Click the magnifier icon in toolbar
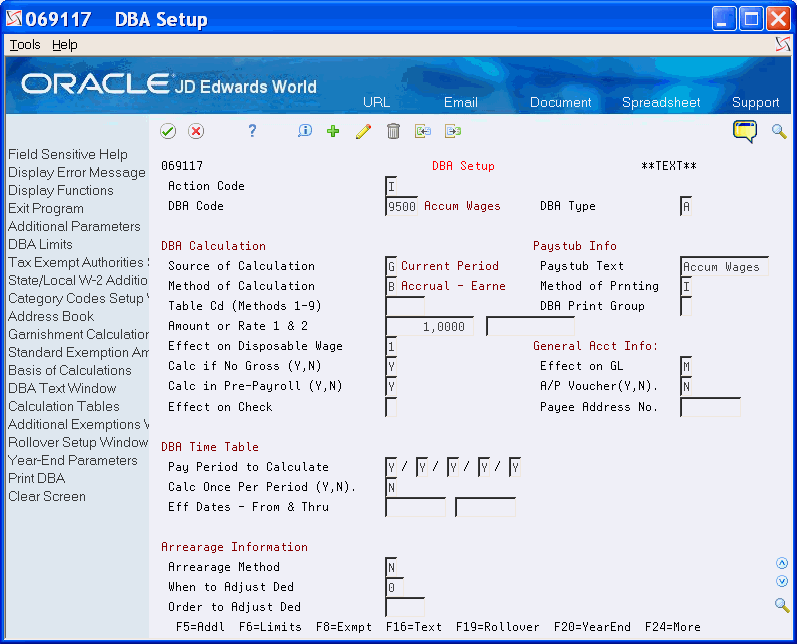This screenshot has height=644, width=797. coord(779,131)
